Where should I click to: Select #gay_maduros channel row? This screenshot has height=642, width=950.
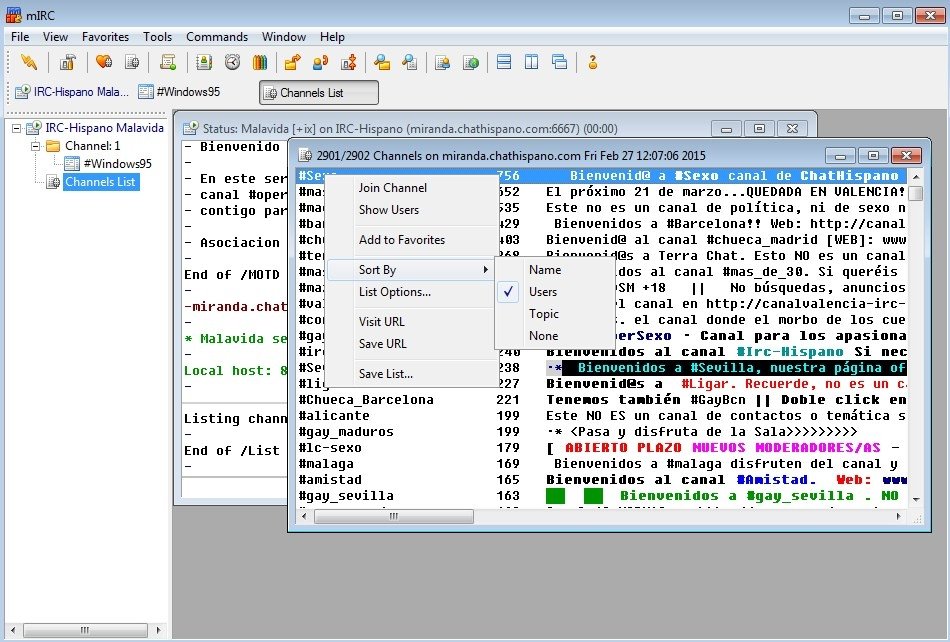pyautogui.click(x=601, y=432)
